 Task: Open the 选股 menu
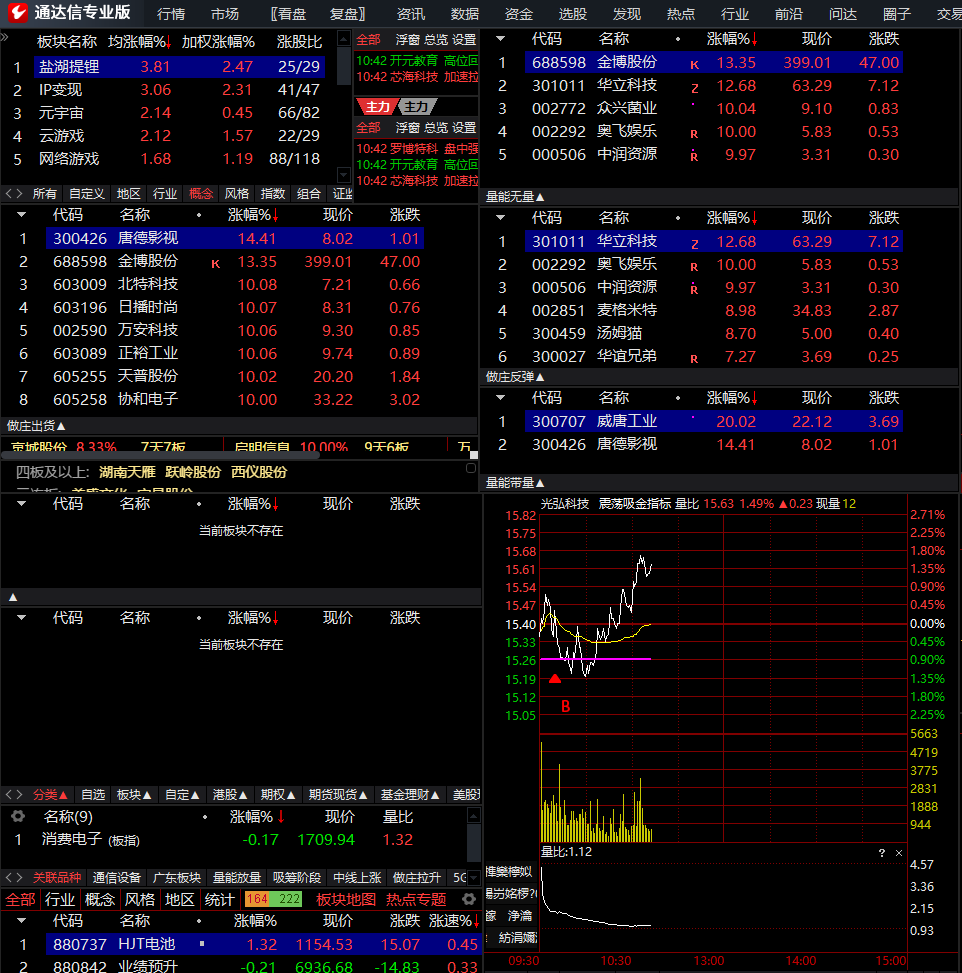coord(573,14)
